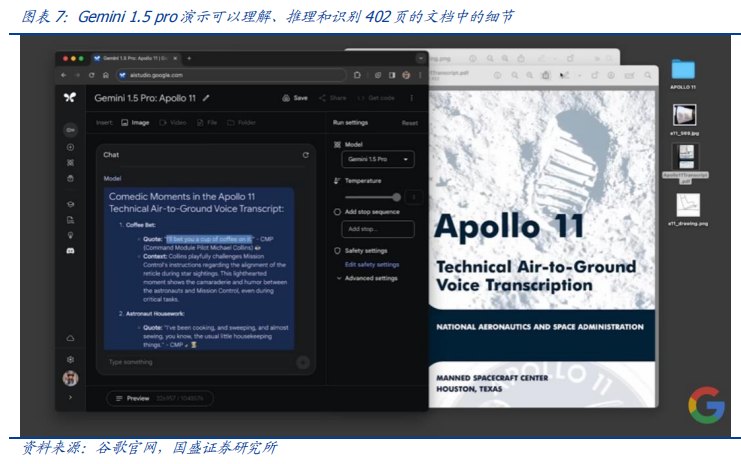Open the tab search dropdown arrow
The image size is (741, 464).
421,58
